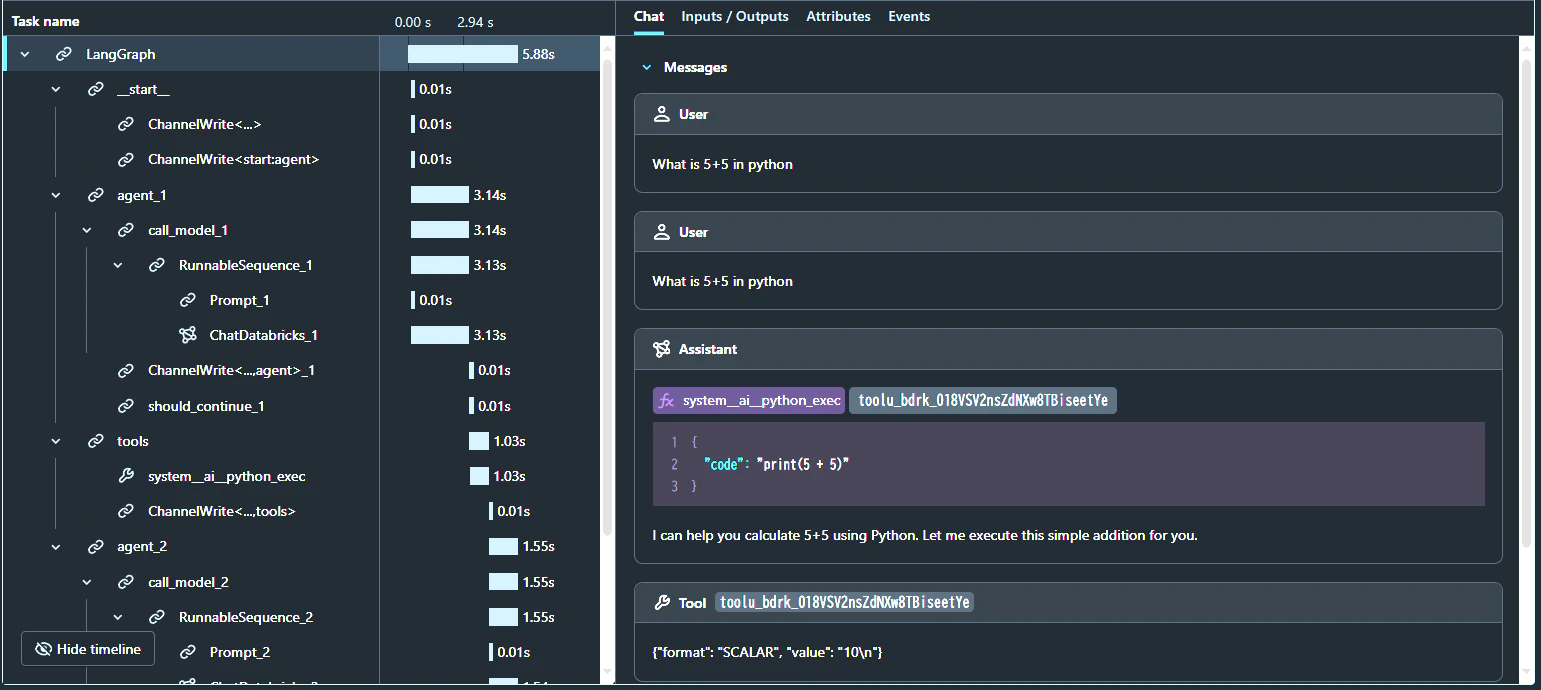Click the wrench icon in Tool message header
This screenshot has height=690, width=1541.
click(x=661, y=602)
